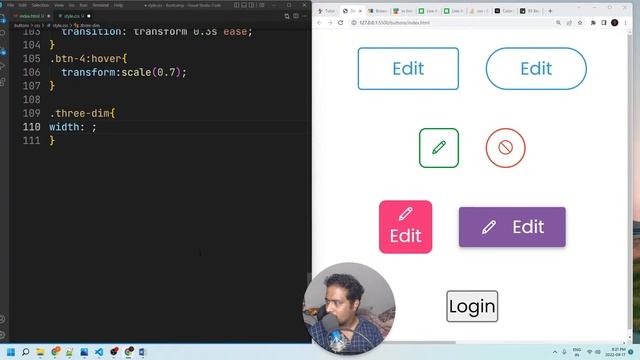This screenshot has height=360, width=640.
Task: Show hidden system tray icons
Action: click(555, 352)
